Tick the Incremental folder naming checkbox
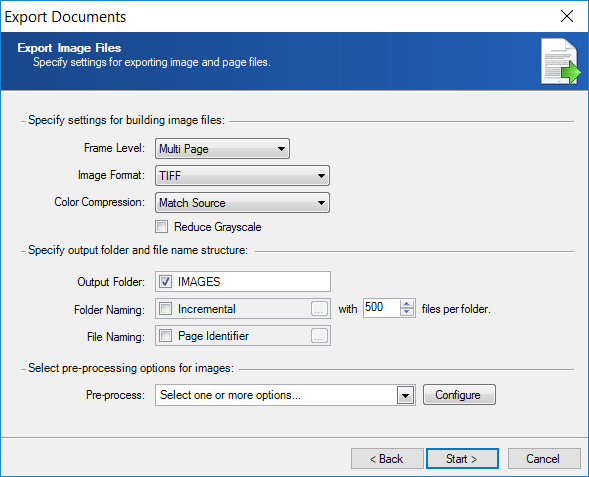589x477 pixels. pyautogui.click(x=165, y=309)
